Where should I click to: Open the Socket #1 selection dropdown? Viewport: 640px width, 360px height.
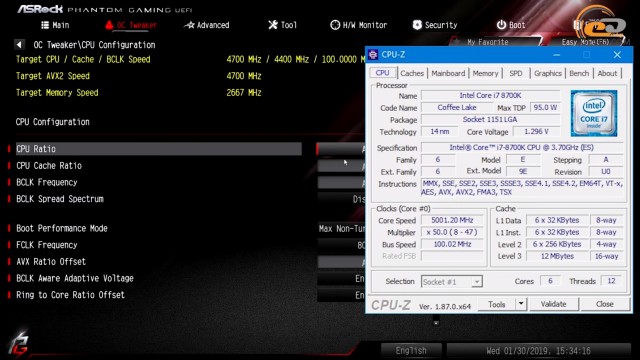coord(451,282)
